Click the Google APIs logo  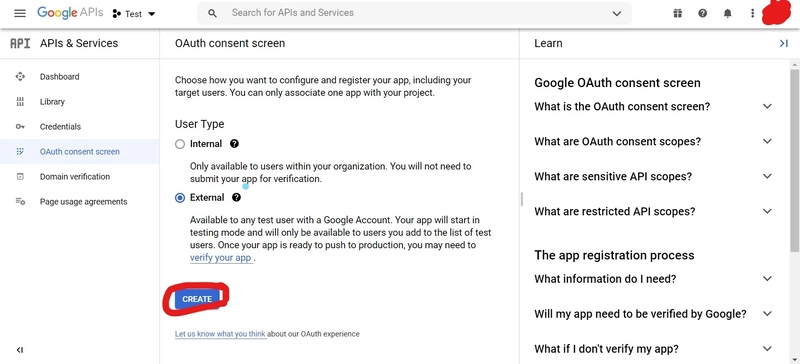[70, 13]
